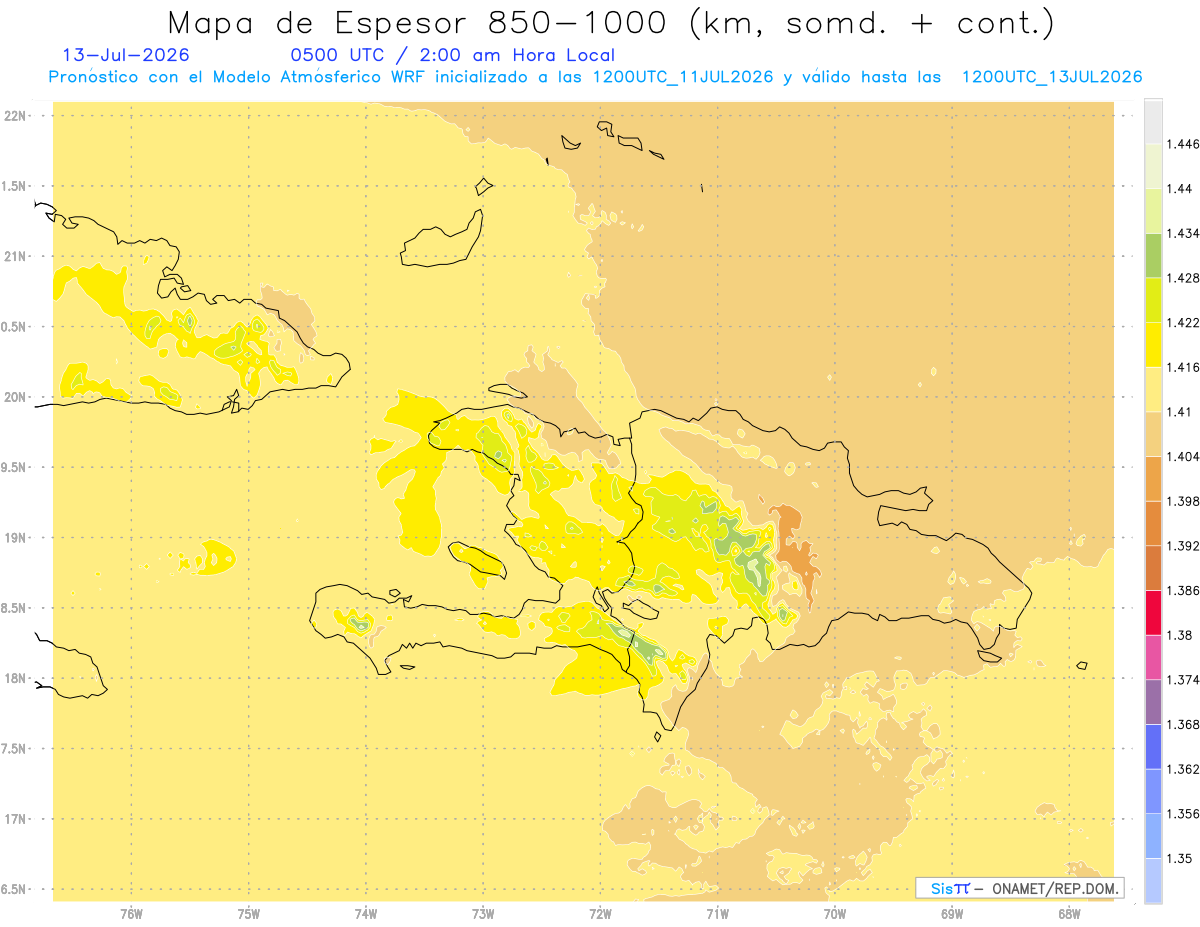Click the longitude tick label '74W'
The height and width of the screenshot is (927, 1200).
365,914
